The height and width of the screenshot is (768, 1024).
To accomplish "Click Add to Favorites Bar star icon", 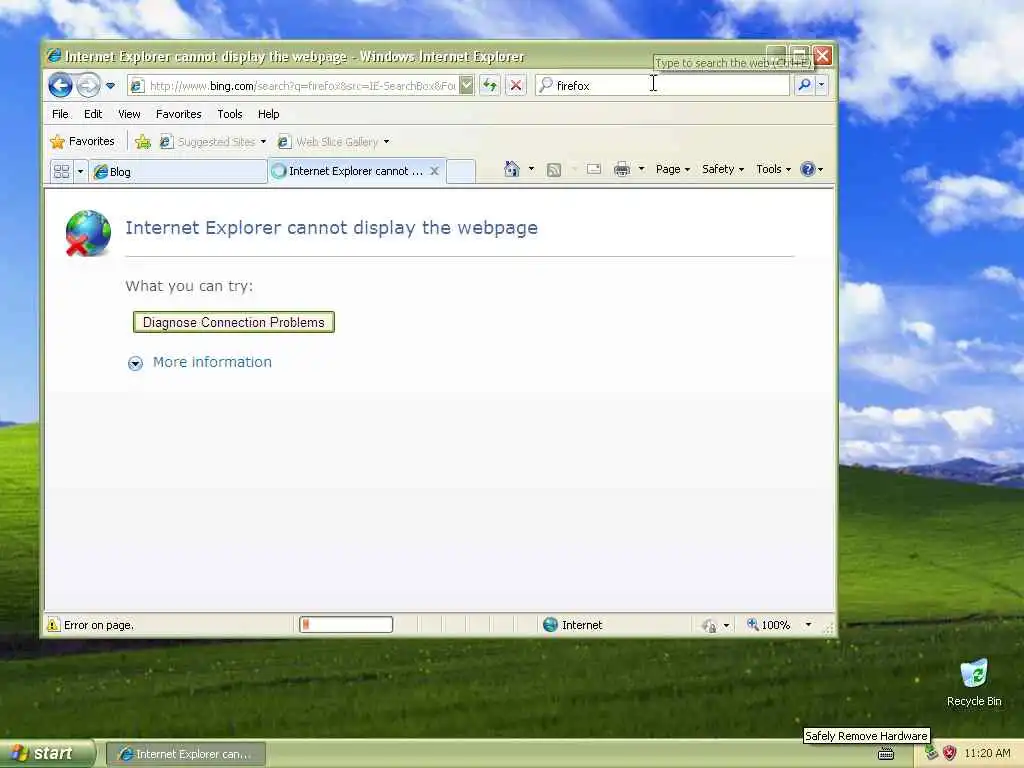I will [143, 141].
